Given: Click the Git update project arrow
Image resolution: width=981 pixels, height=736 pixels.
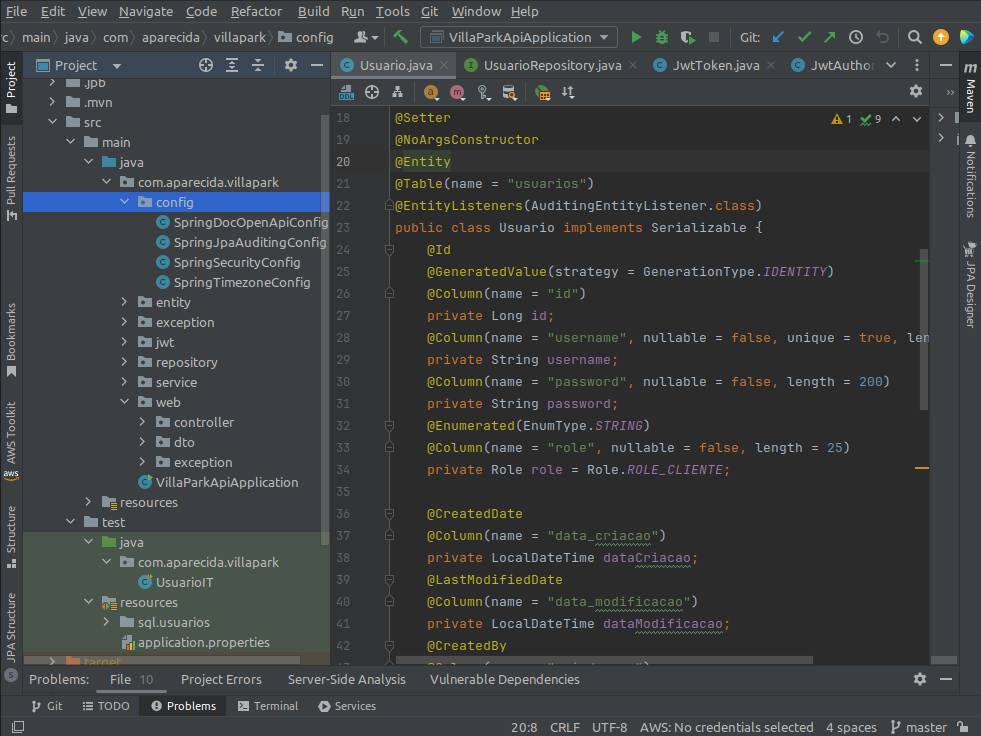Looking at the screenshot, I should (779, 37).
